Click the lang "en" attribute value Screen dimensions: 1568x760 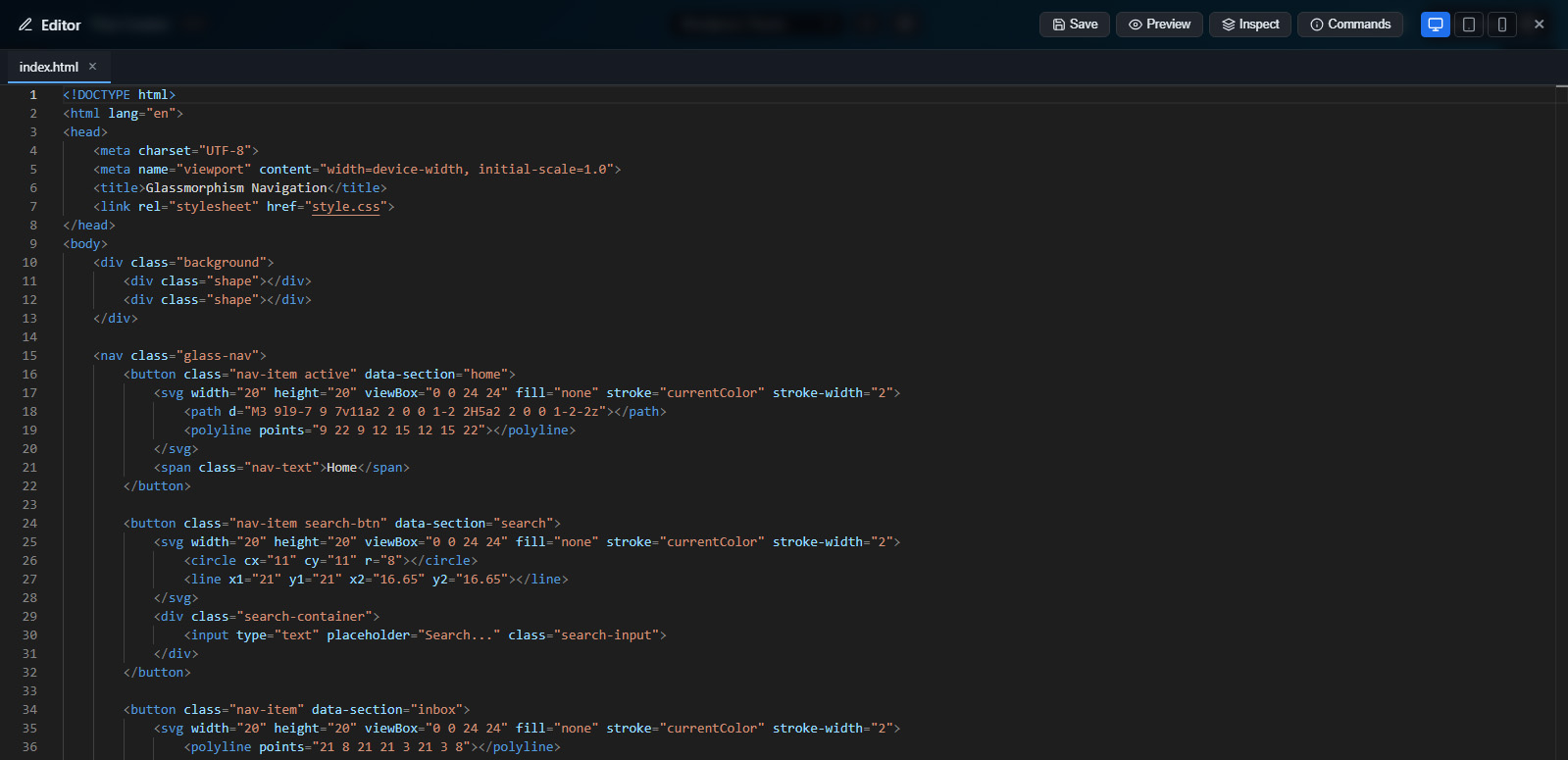161,114
